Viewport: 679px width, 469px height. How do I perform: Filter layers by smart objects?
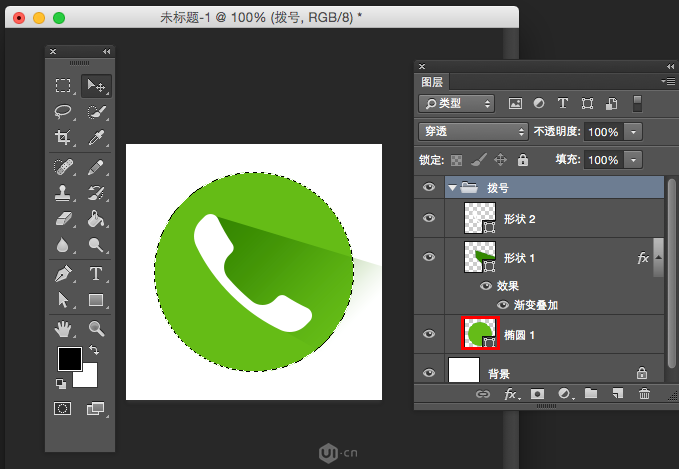(x=611, y=104)
